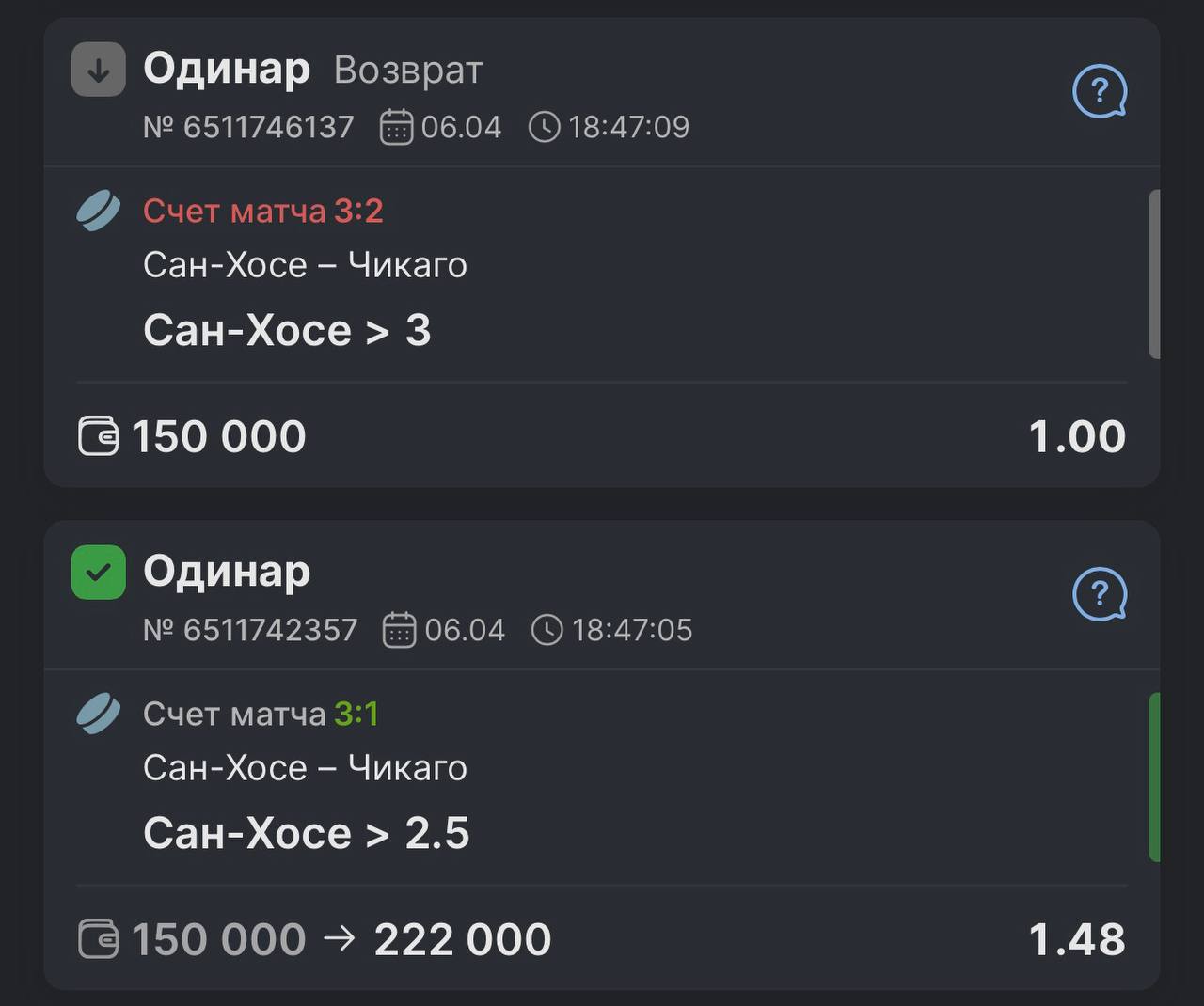The height and width of the screenshot is (1006, 1204).
Task: Click the 1.48 odds value
Action: click(1076, 939)
